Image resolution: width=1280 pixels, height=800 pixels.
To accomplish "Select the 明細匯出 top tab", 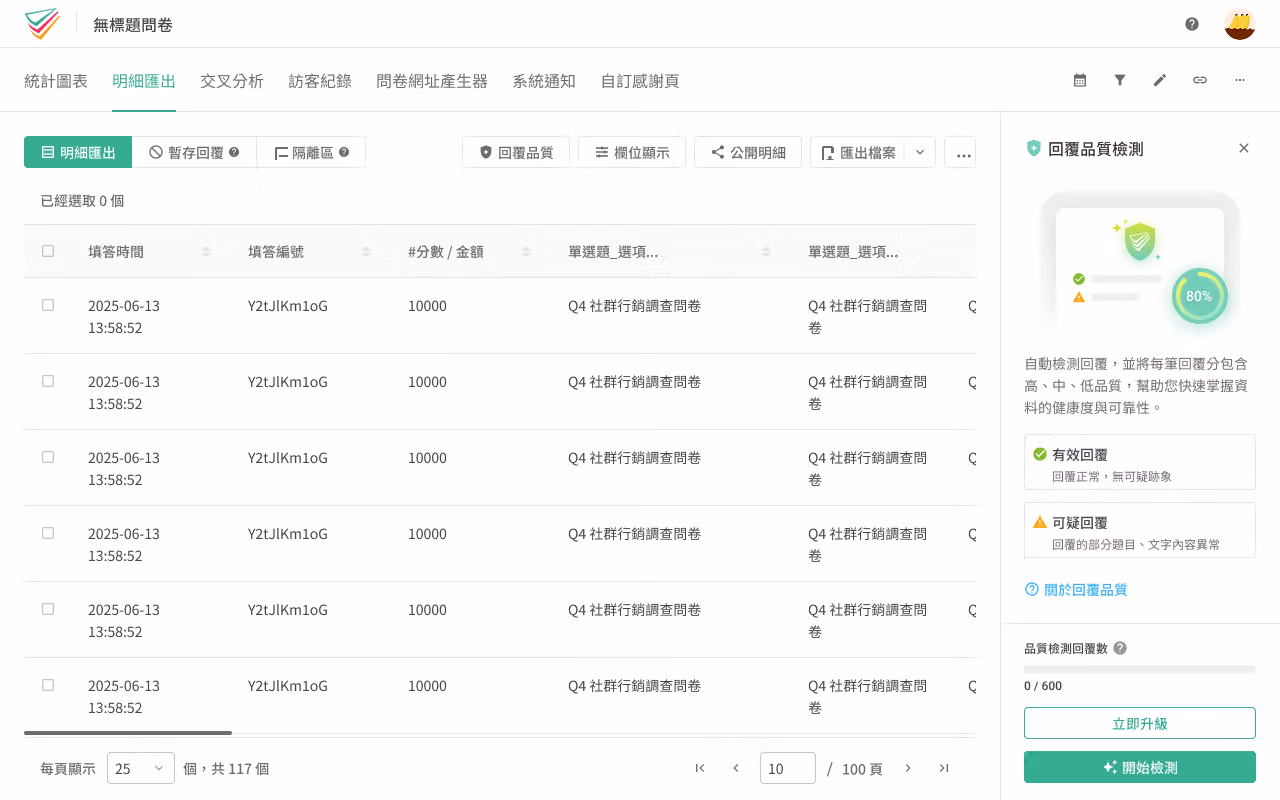I will point(144,81).
